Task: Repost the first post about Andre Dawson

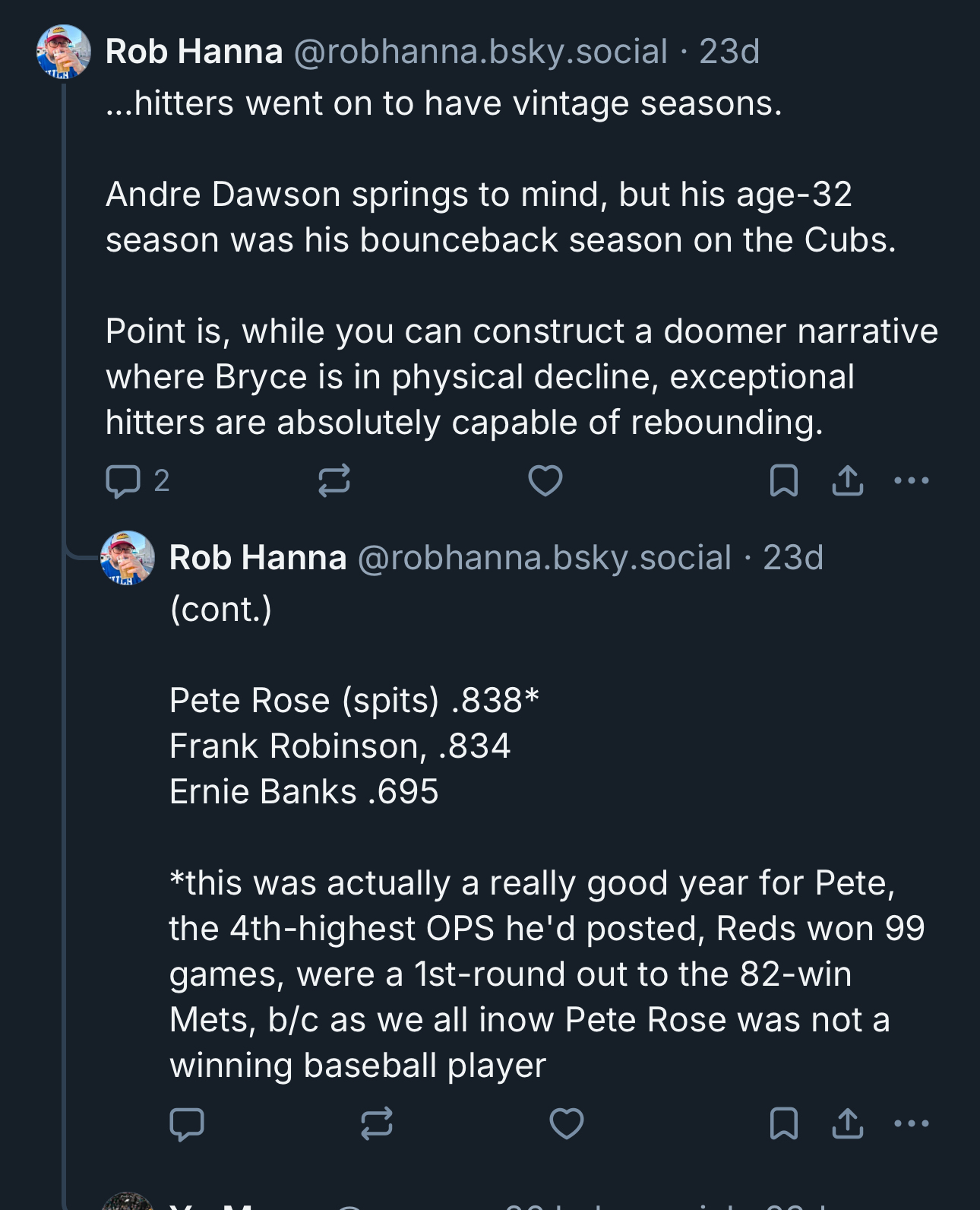Action: tap(334, 481)
